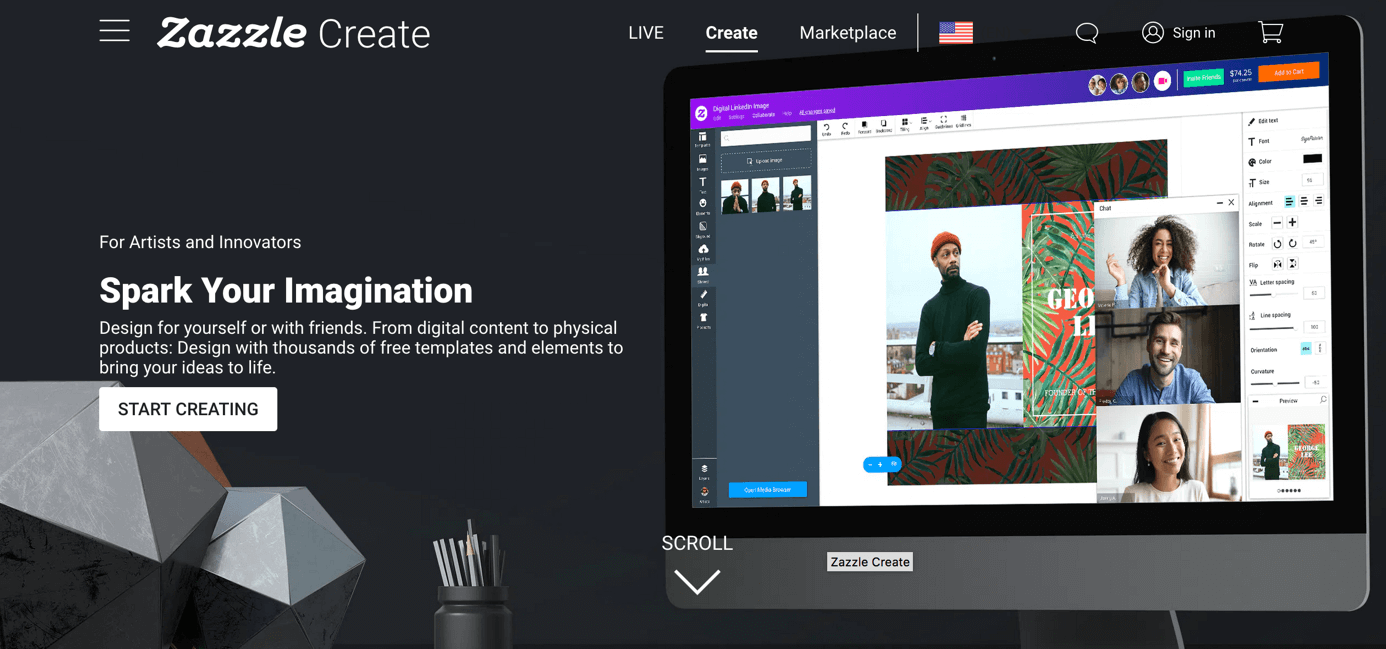Viewport: 1386px width, 649px height.
Task: Close the Chat window in mockup
Action: 1231,202
